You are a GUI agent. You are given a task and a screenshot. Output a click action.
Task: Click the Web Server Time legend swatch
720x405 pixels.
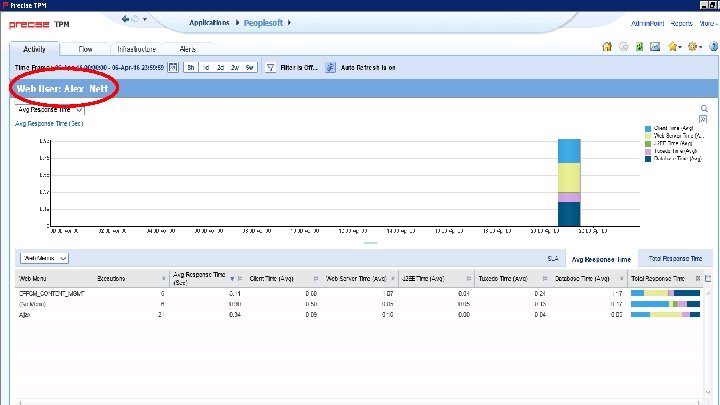coord(648,136)
